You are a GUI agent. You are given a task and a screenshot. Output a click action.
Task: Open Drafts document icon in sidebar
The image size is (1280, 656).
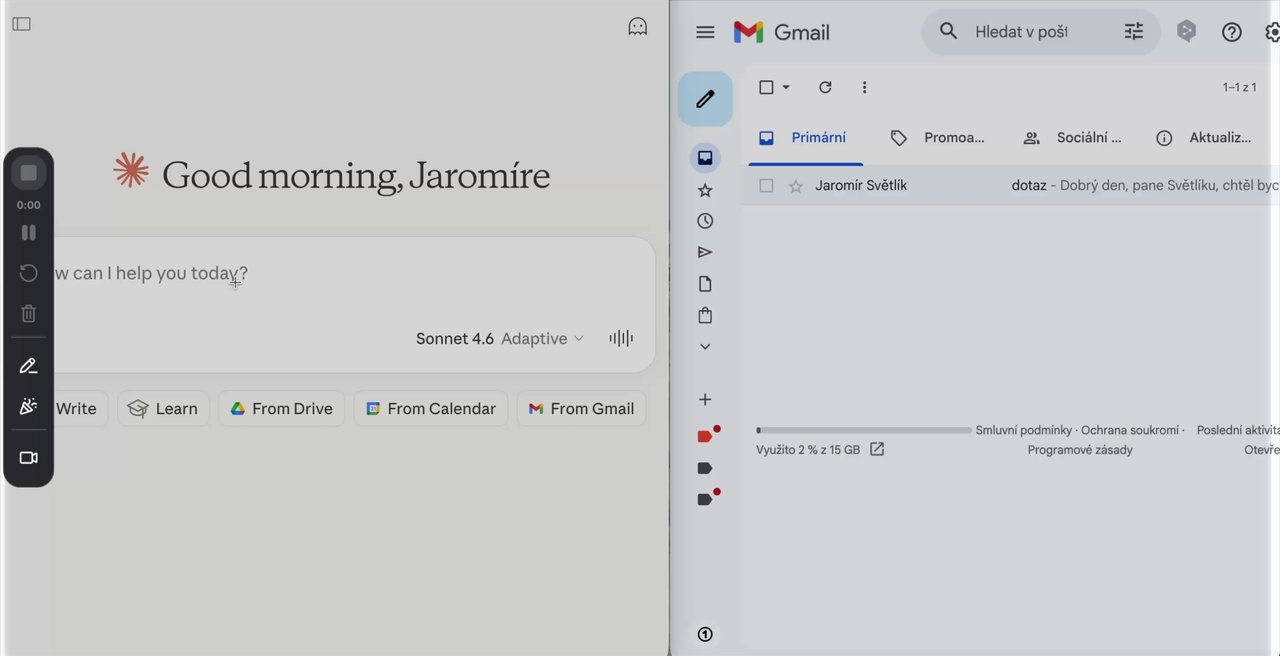[x=705, y=284]
